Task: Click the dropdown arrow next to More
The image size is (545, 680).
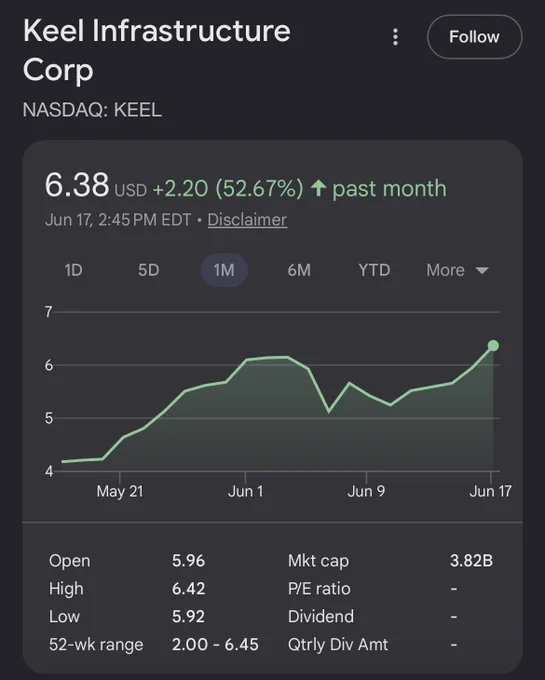Action: pyautogui.click(x=482, y=271)
